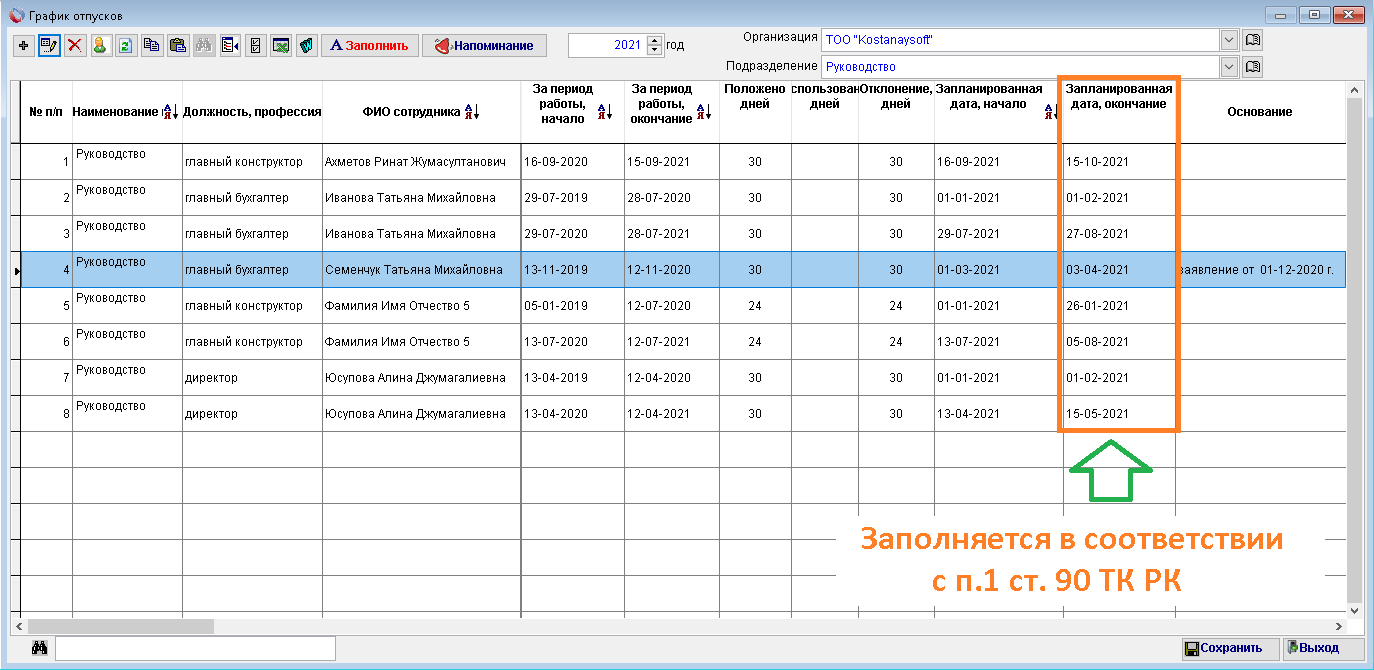This screenshot has height=670, width=1374.
Task: Click the red X delete icon
Action: (x=75, y=45)
